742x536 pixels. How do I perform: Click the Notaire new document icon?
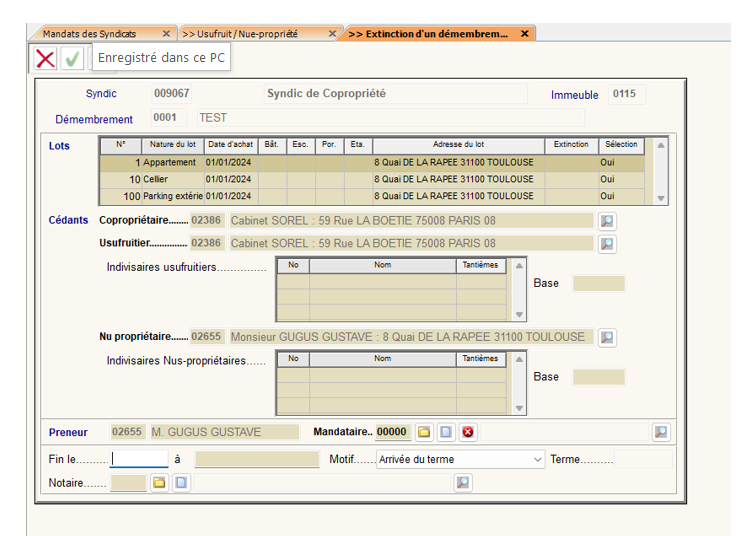point(181,483)
